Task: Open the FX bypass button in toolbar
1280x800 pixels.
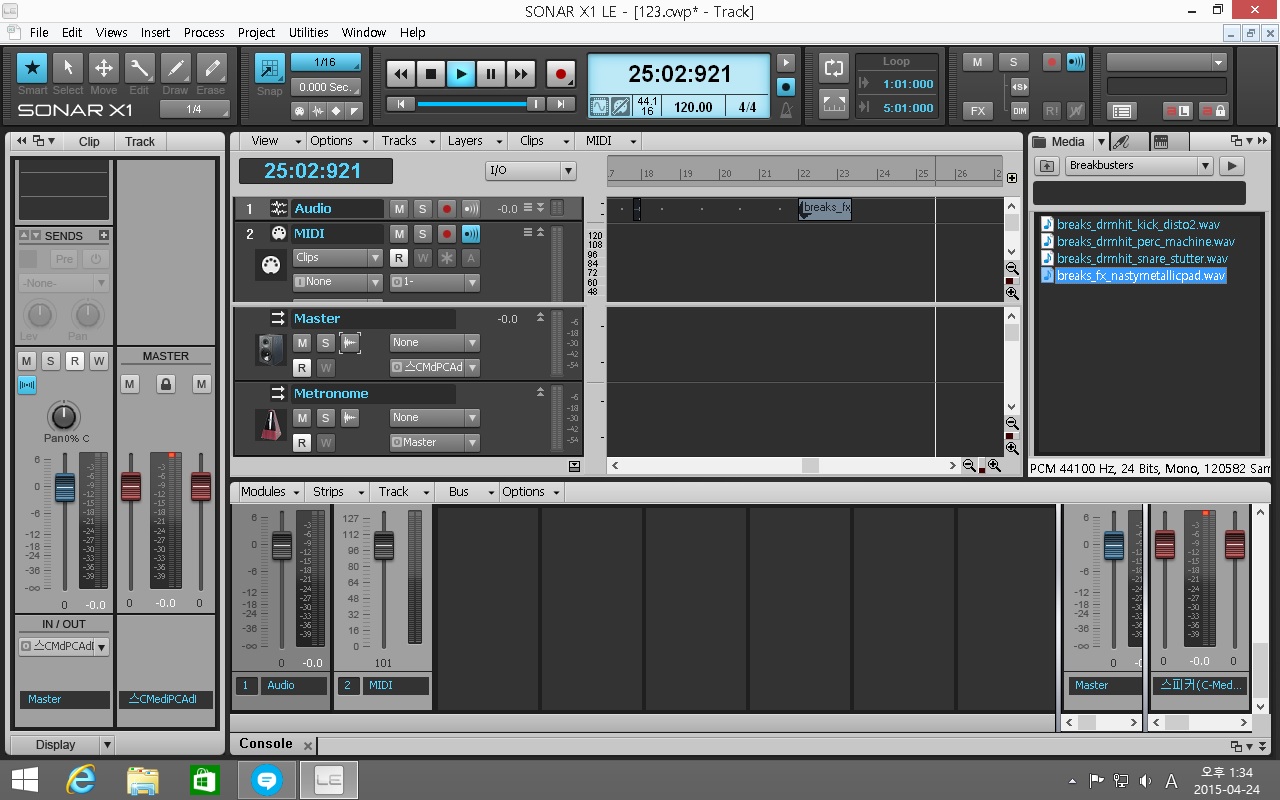Action: tap(977, 111)
